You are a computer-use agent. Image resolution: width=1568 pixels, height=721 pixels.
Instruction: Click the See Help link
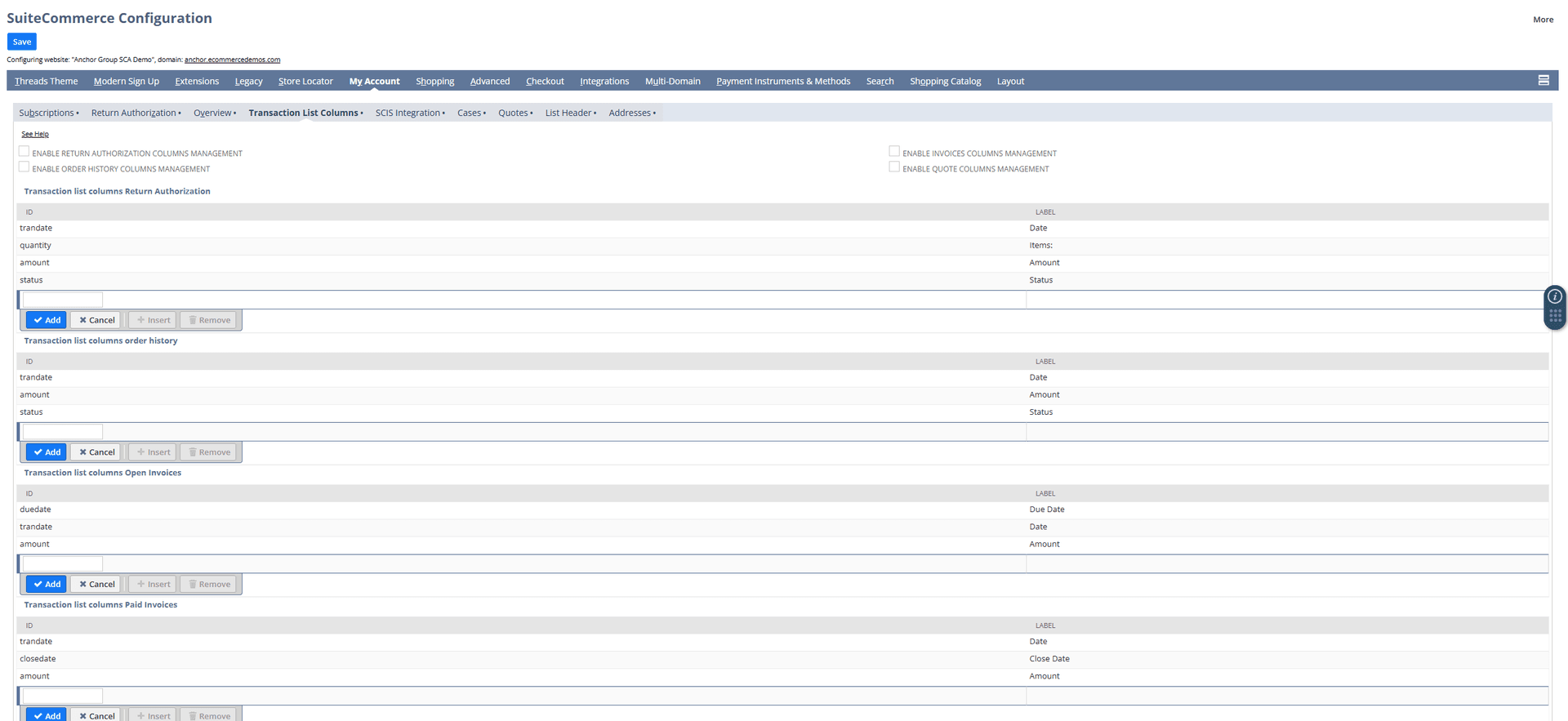click(35, 134)
